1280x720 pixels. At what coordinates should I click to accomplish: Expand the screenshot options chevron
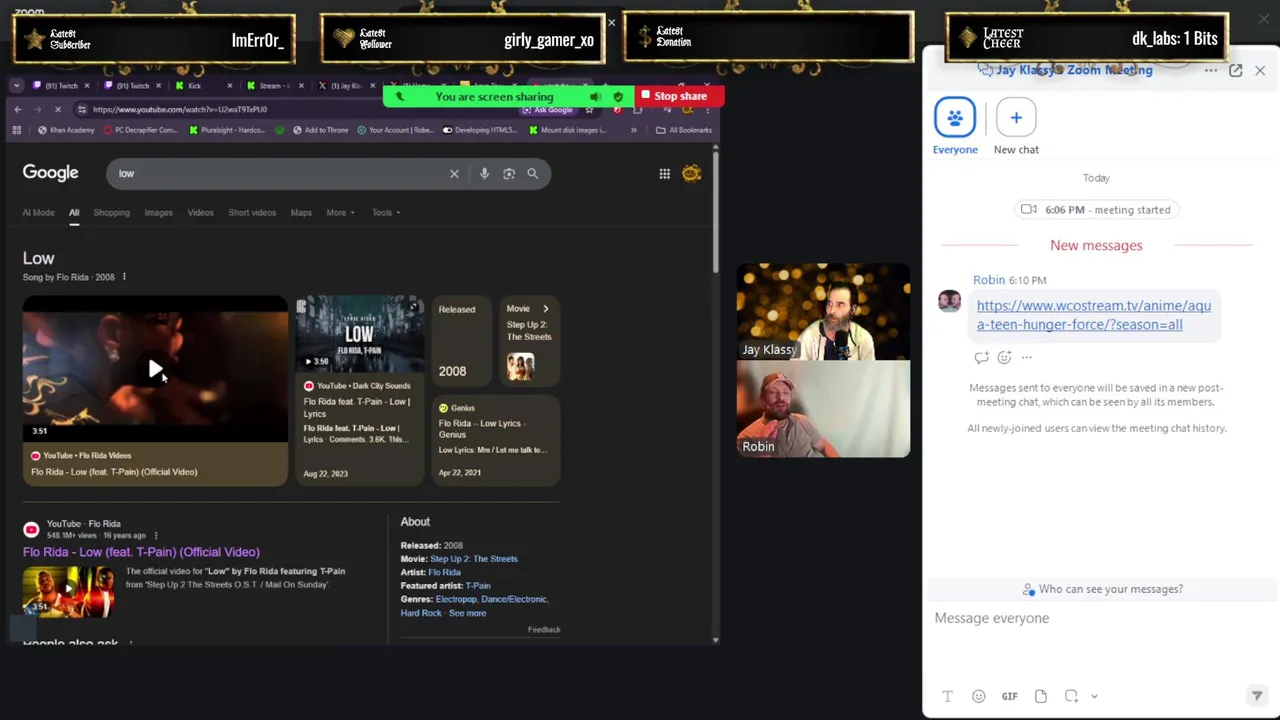coord(1094,696)
